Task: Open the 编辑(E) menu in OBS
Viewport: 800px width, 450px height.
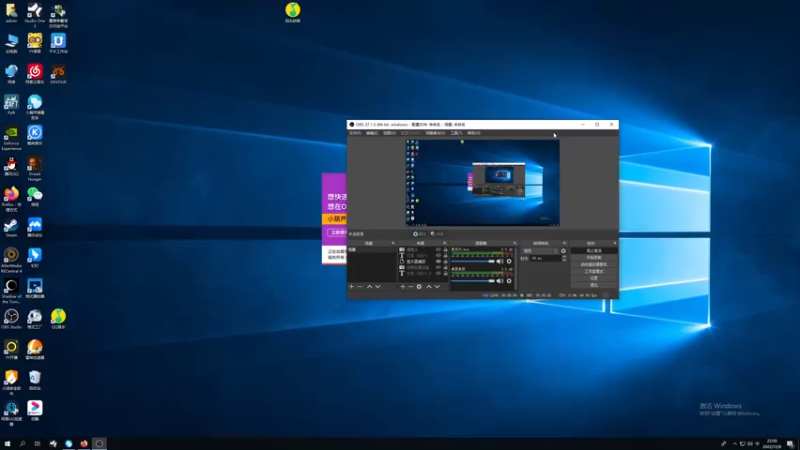Action: tap(372, 133)
